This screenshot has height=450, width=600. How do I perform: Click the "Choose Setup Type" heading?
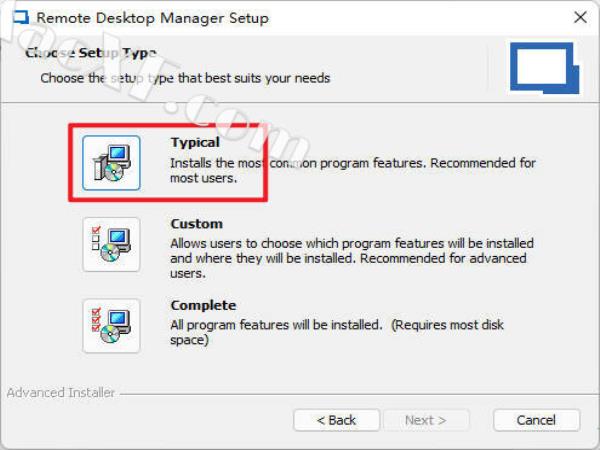[x=91, y=53]
